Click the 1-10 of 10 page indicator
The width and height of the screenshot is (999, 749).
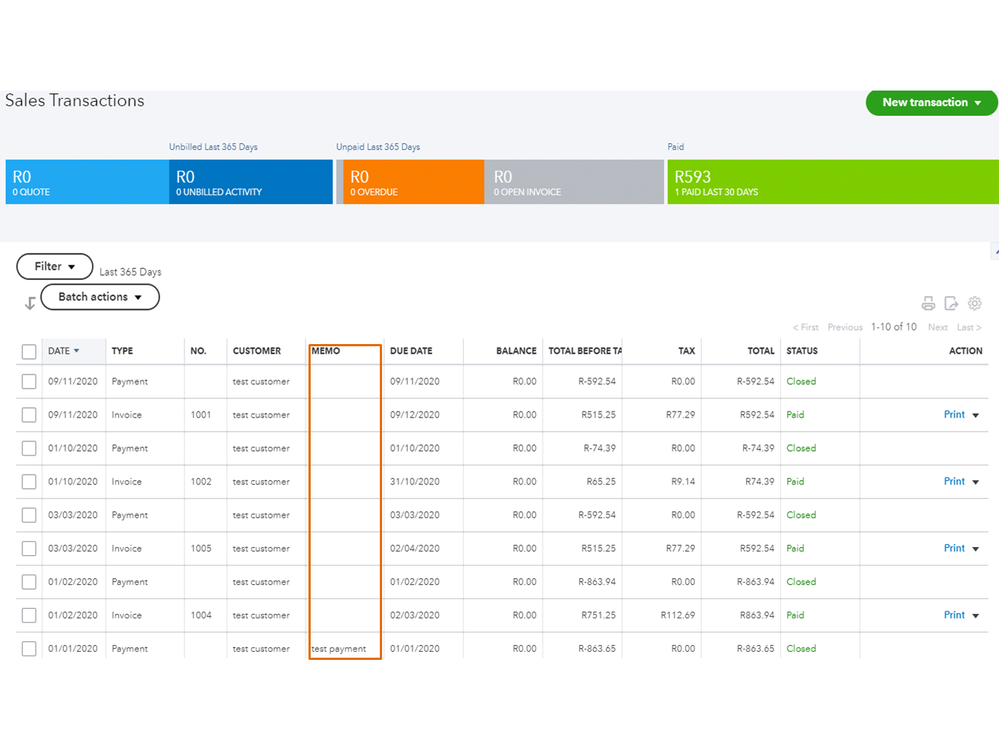click(894, 327)
